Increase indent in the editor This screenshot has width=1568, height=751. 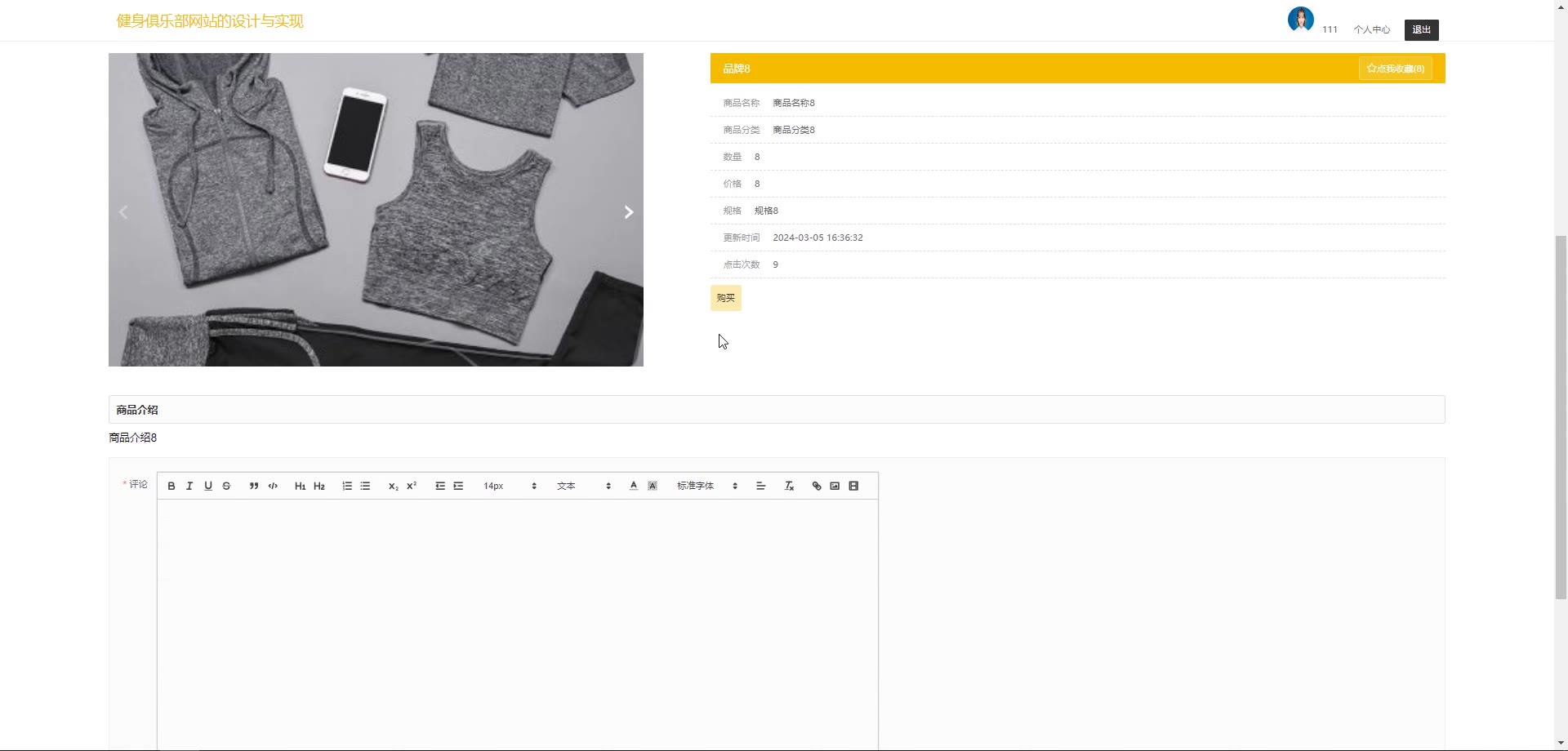(x=458, y=486)
